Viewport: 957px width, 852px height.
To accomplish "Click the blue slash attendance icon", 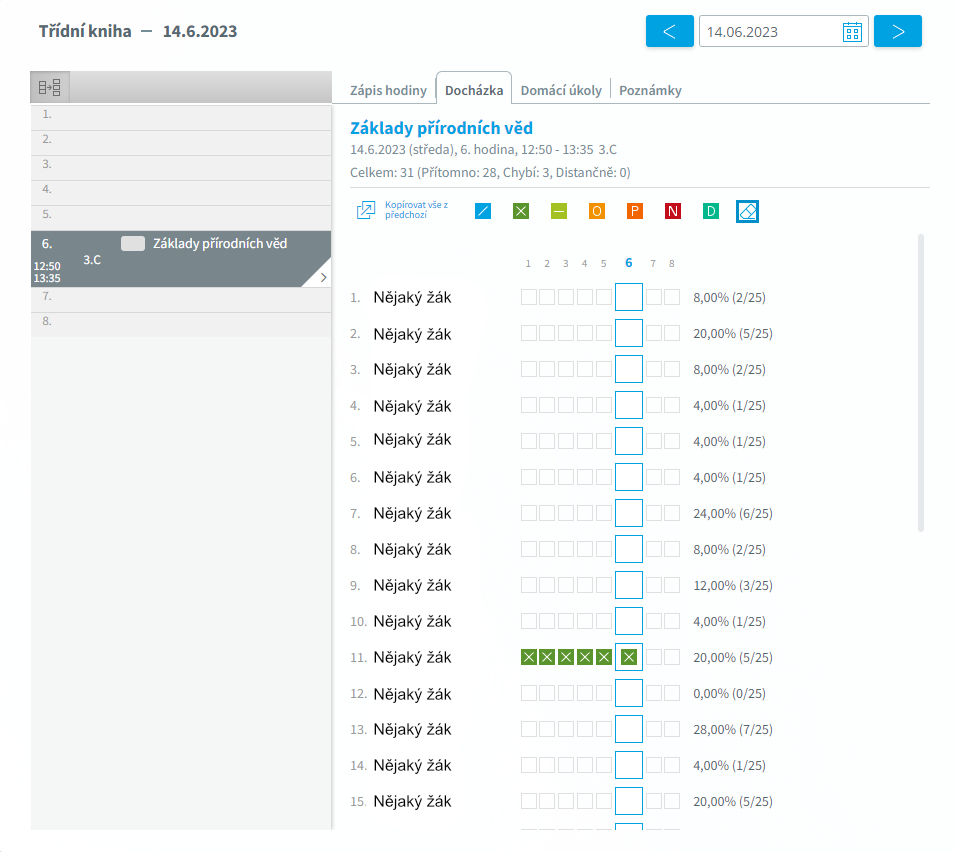I will [483, 211].
